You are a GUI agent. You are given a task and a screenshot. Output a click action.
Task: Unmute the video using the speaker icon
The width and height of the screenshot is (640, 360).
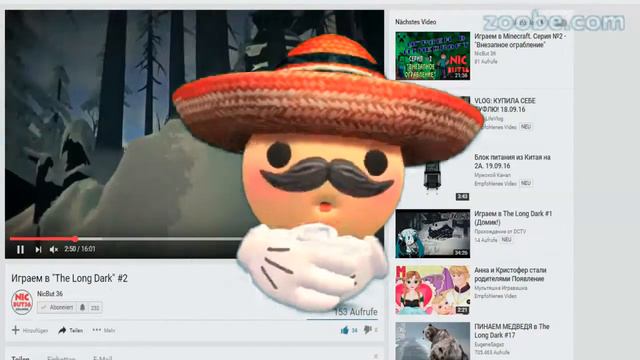pyautogui.click(x=53, y=249)
